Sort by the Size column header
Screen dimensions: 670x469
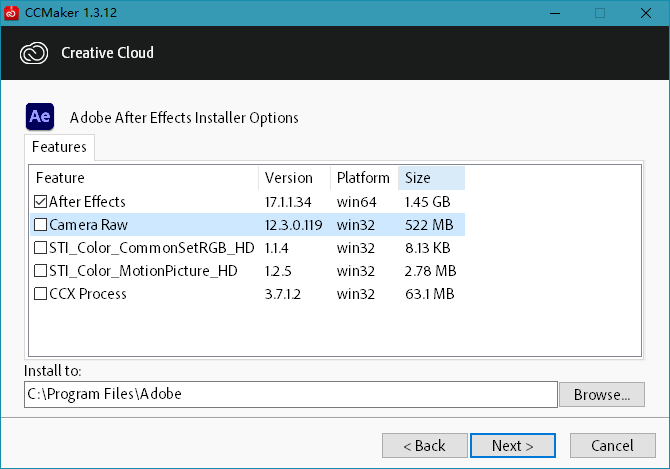432,178
